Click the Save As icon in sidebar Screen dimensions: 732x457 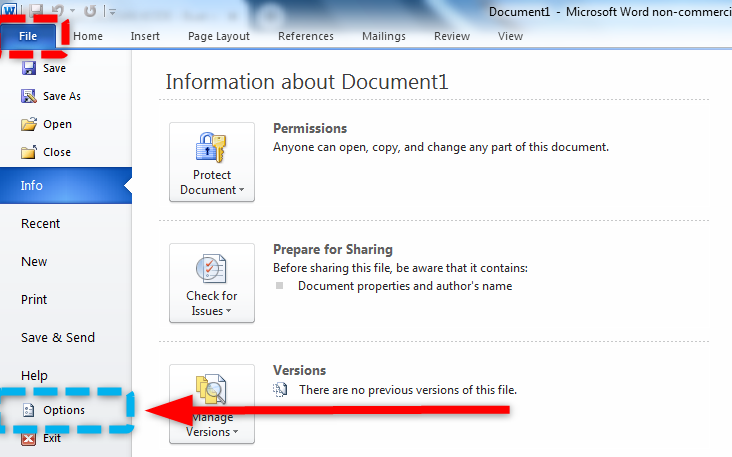29,96
